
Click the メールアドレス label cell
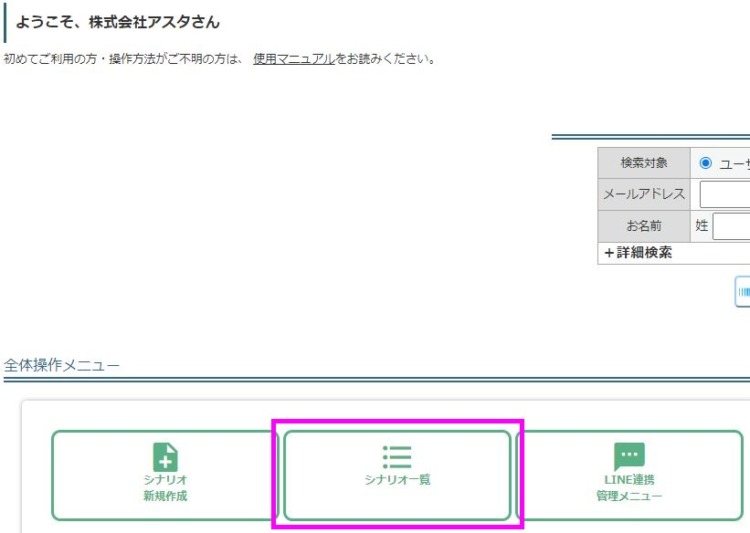point(644,194)
